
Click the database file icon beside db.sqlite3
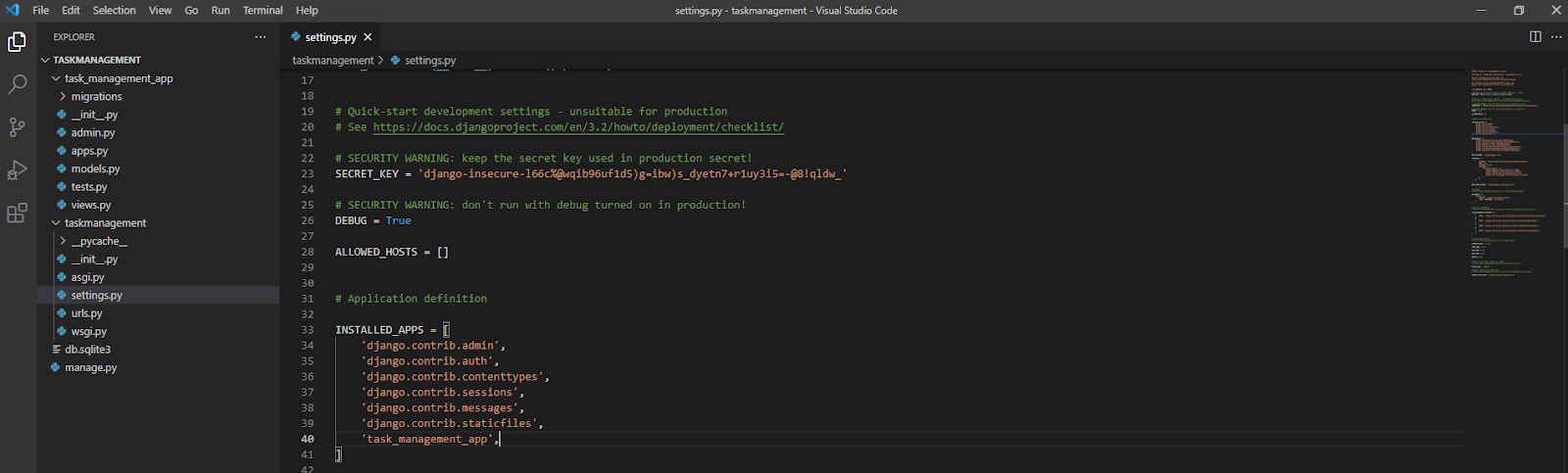click(56, 350)
